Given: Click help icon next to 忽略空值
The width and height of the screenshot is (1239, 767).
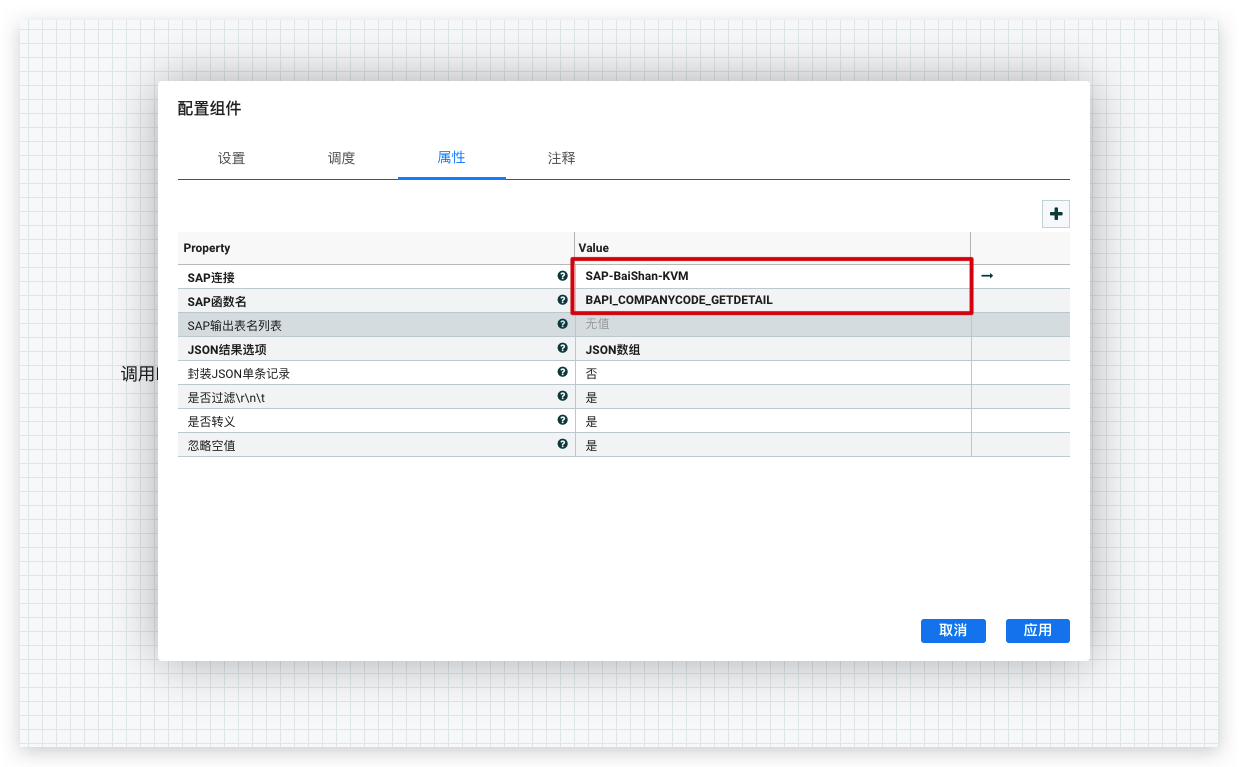Looking at the screenshot, I should tap(562, 444).
